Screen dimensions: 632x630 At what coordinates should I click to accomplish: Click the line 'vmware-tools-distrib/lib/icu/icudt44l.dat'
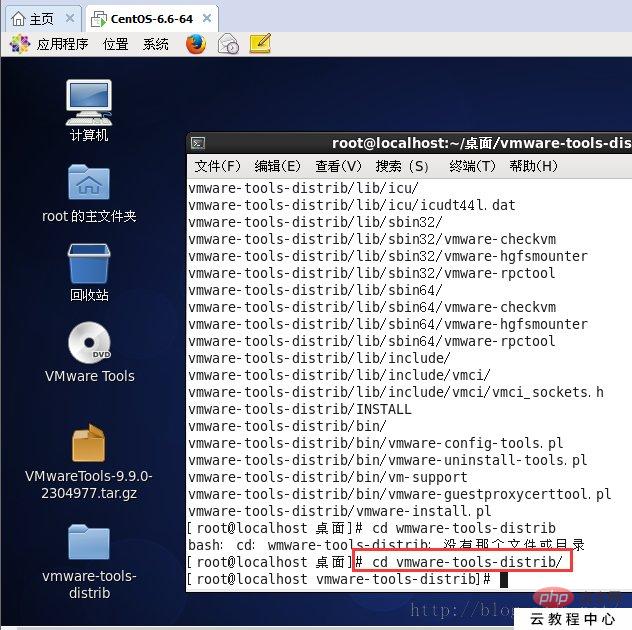(352, 205)
